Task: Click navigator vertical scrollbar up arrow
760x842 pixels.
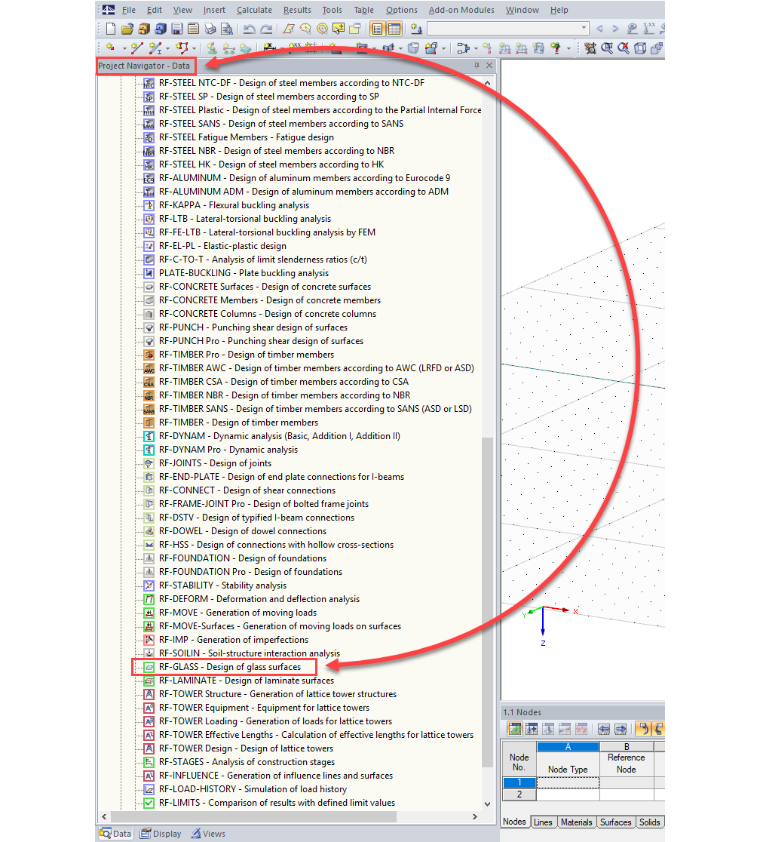Action: (487, 83)
